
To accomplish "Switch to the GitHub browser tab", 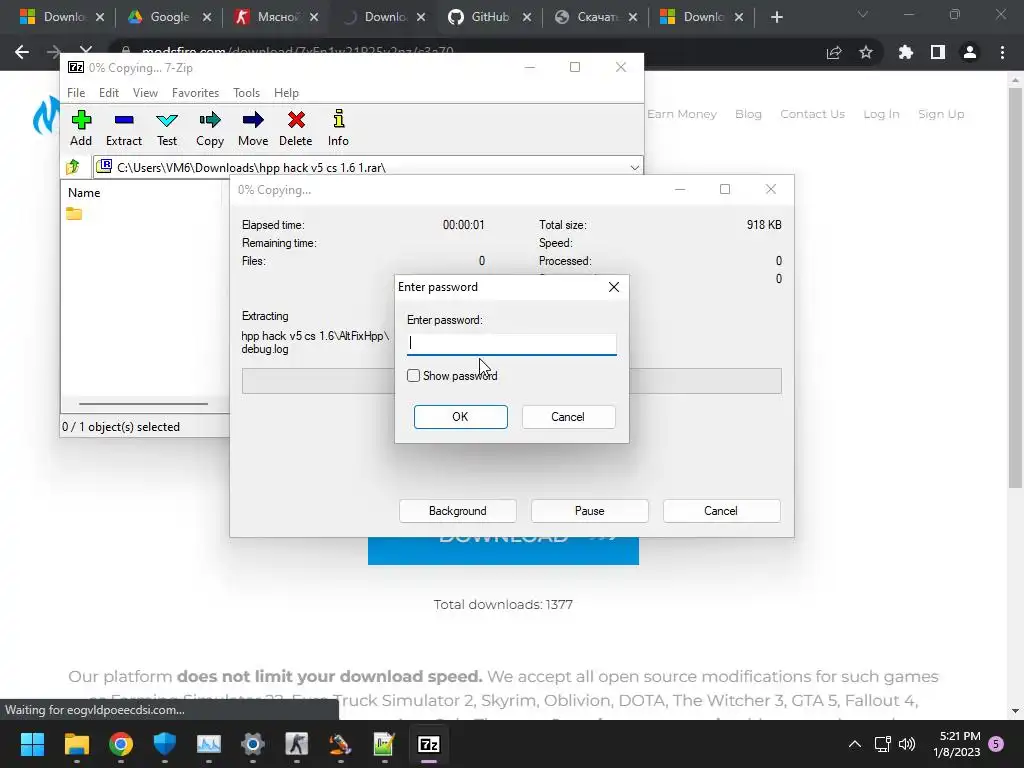I will point(490,17).
